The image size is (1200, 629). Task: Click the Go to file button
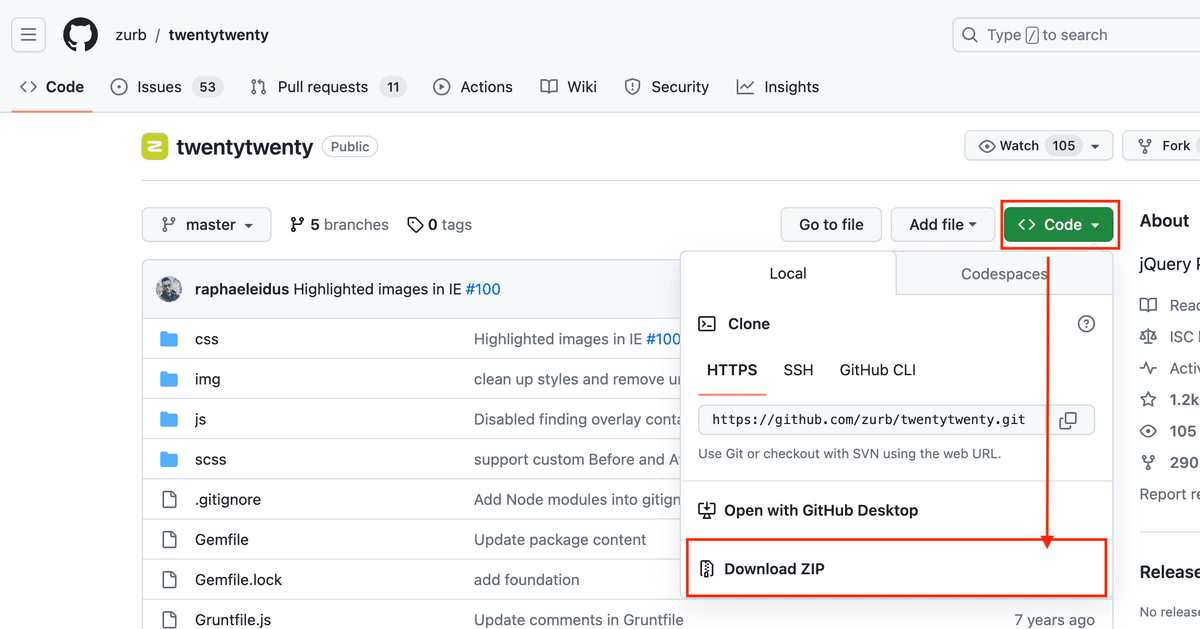click(831, 224)
